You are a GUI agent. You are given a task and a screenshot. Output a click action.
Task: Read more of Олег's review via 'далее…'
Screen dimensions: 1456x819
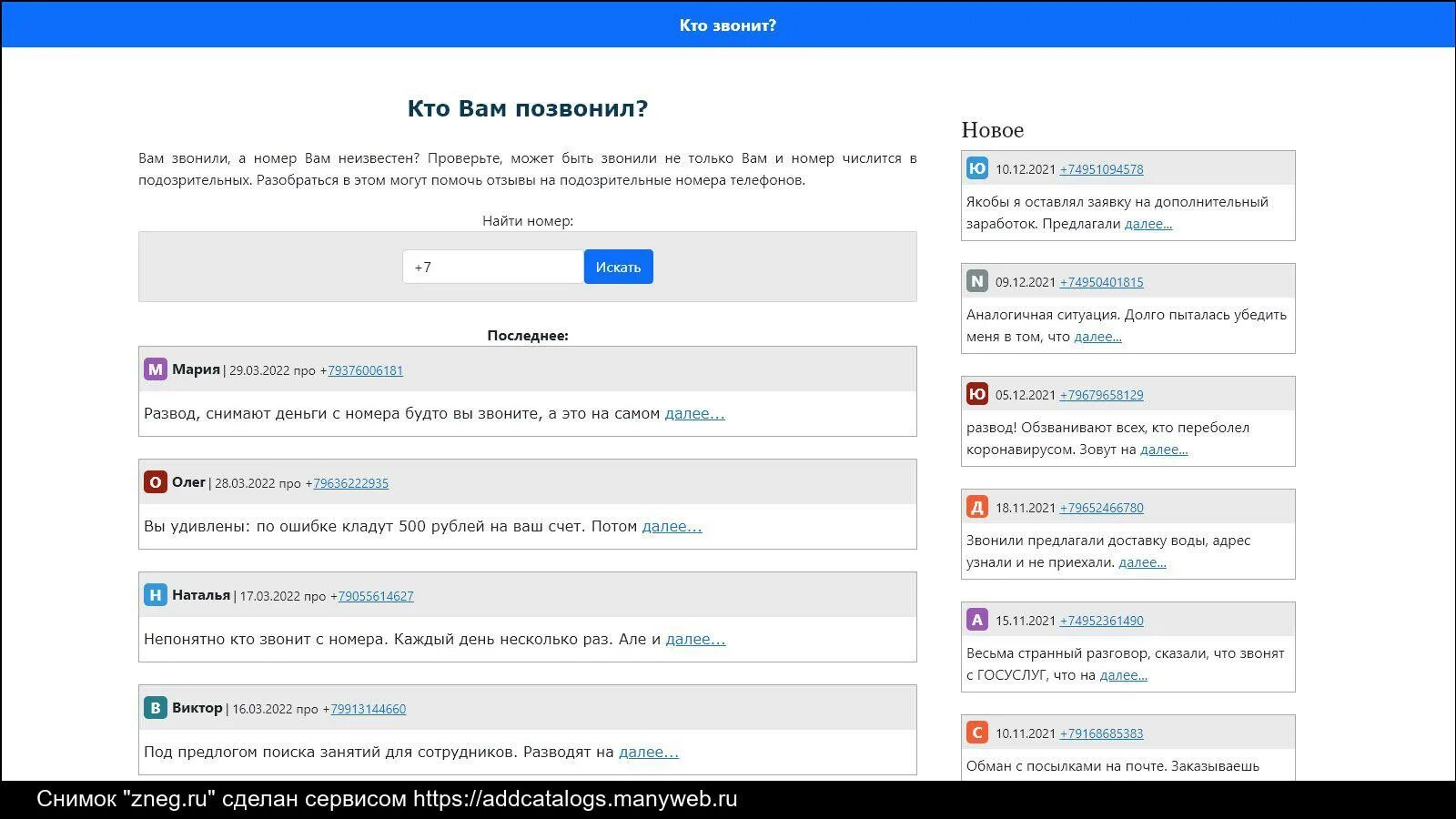click(672, 526)
